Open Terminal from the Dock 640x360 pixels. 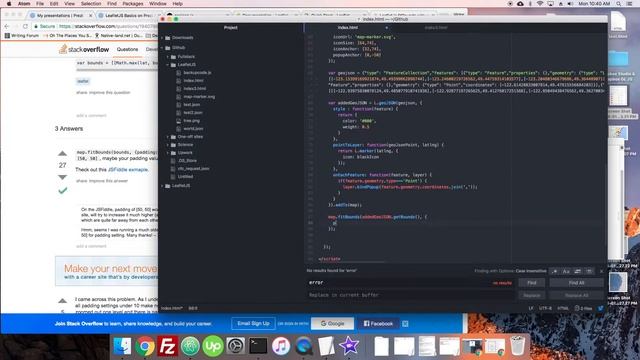point(258,346)
